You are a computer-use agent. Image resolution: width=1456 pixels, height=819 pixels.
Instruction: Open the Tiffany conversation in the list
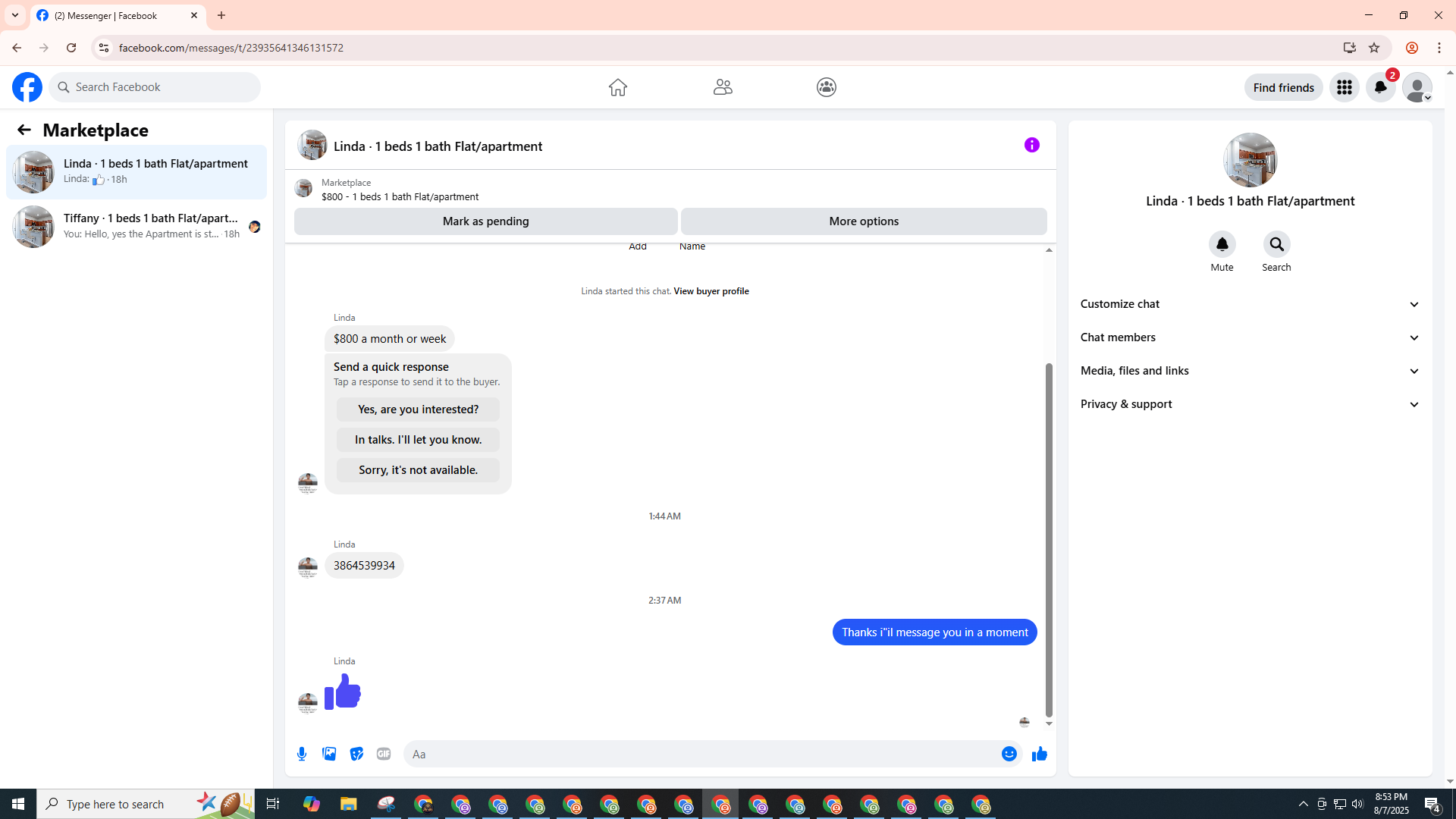coord(136,227)
